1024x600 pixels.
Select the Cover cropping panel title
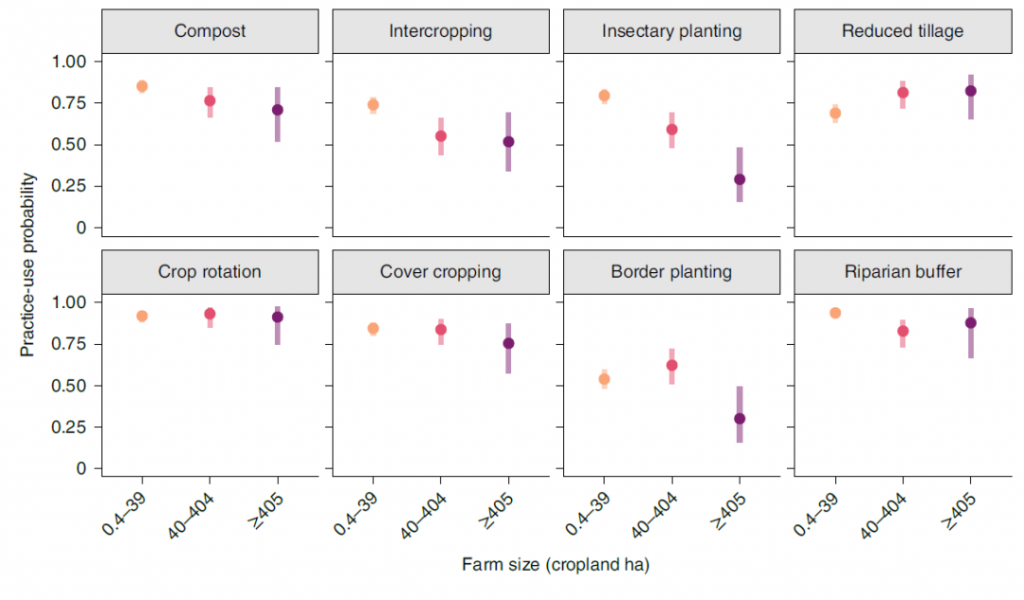(440, 271)
